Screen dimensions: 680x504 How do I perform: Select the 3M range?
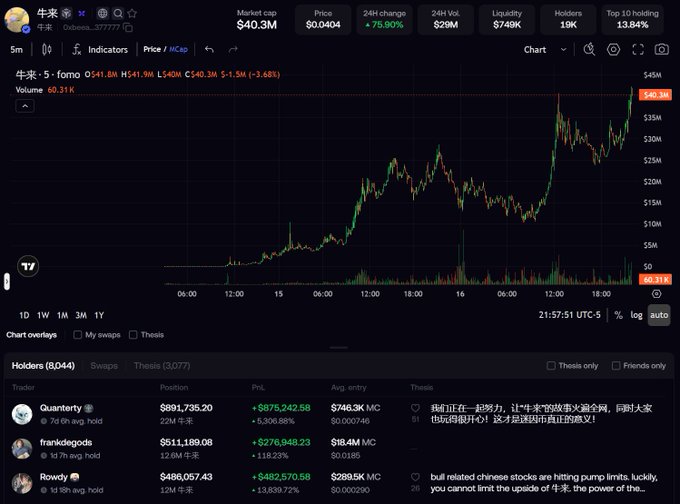pyautogui.click(x=81, y=315)
